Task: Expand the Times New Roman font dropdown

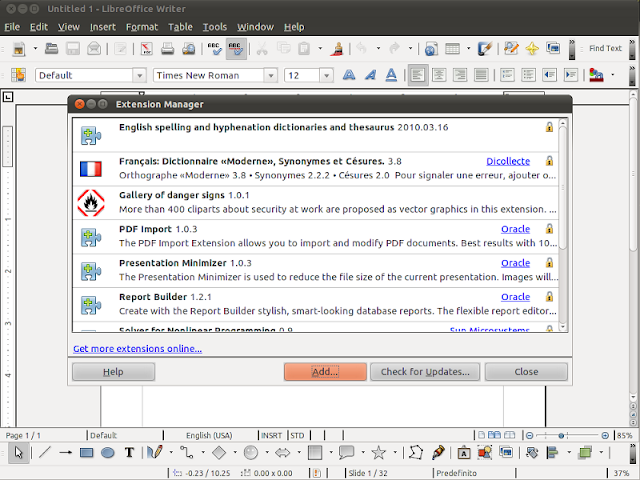Action: point(271,76)
